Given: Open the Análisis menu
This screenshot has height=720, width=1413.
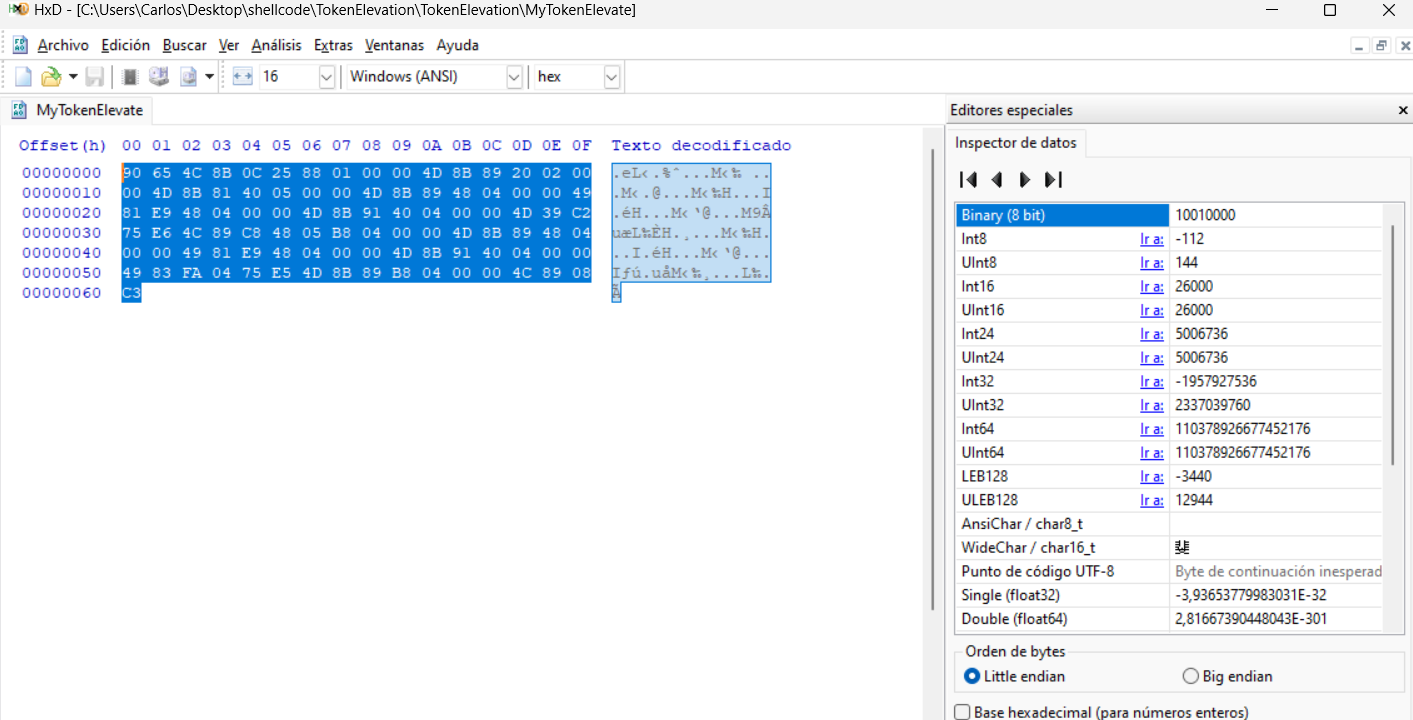Looking at the screenshot, I should pos(276,46).
